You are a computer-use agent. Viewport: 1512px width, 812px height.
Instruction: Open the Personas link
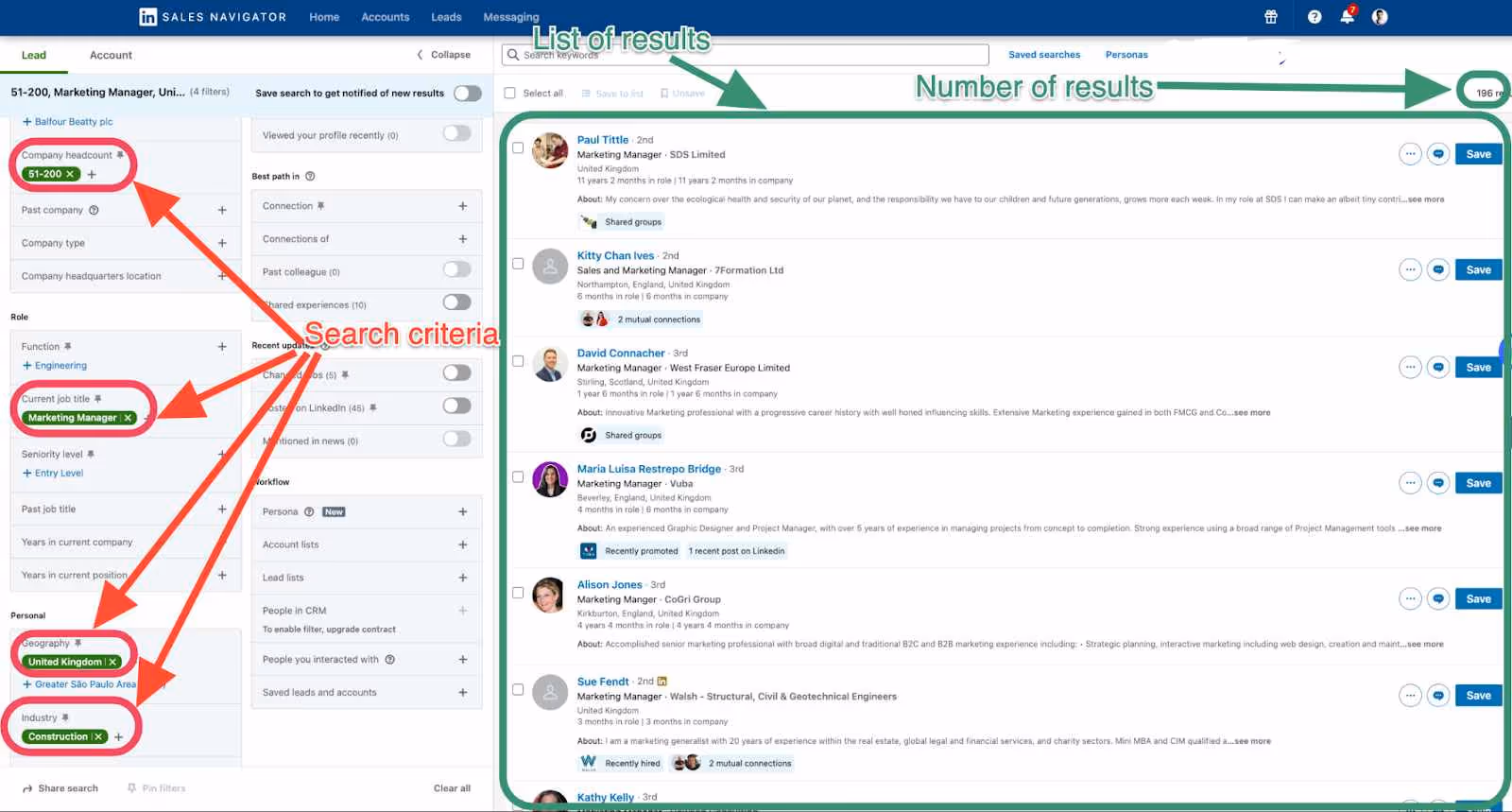tap(1126, 55)
